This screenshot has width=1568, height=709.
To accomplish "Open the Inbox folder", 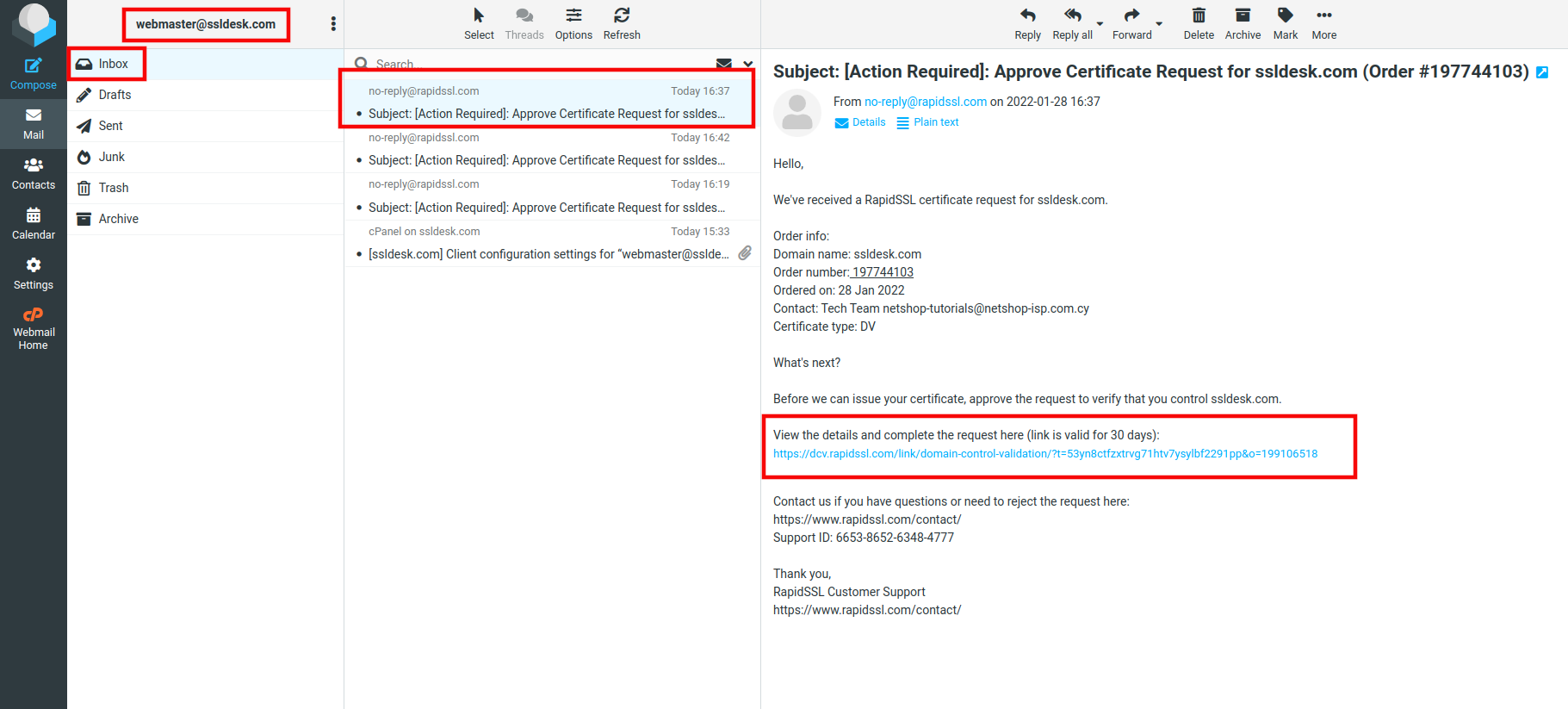I will (x=205, y=64).
